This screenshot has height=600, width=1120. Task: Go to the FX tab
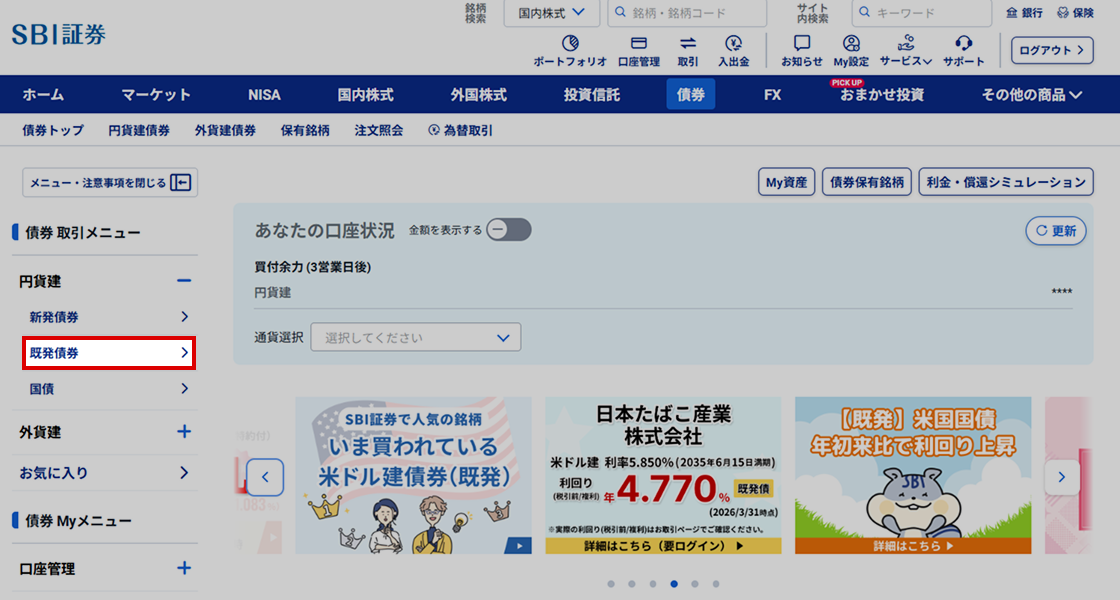click(x=772, y=94)
